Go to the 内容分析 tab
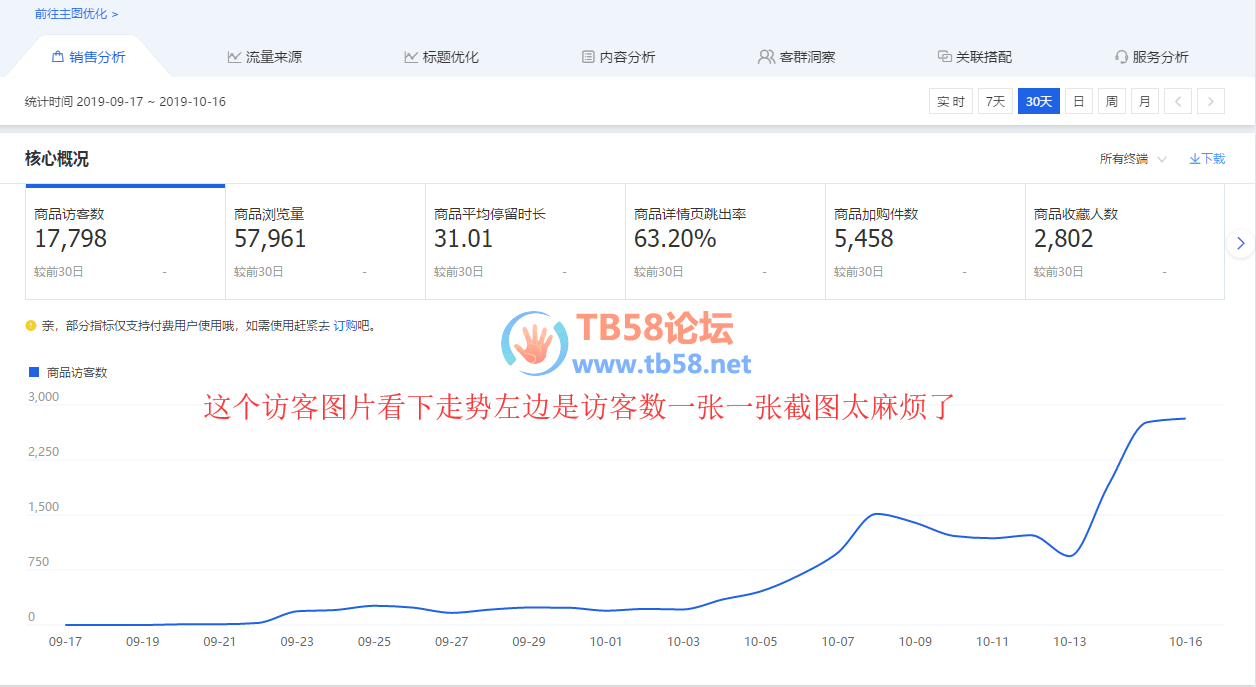1256x687 pixels. [618, 57]
